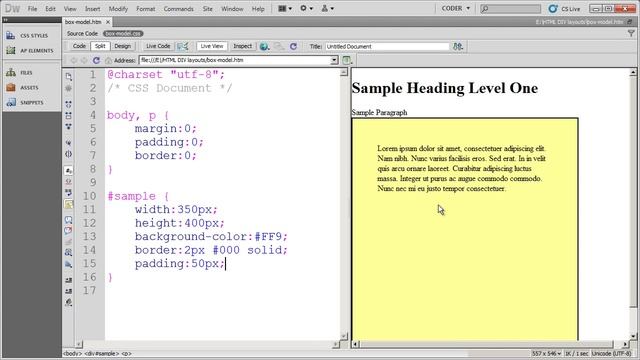The width and height of the screenshot is (640, 360).
Task: Click the home icon beside Address
Action: 109,60
